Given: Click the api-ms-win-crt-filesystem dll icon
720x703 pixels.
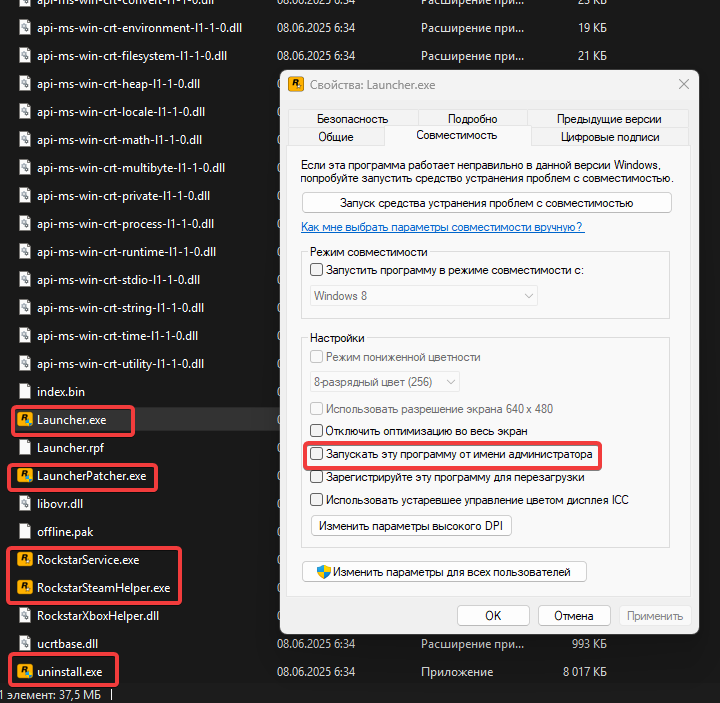Looking at the screenshot, I should [x=25, y=56].
